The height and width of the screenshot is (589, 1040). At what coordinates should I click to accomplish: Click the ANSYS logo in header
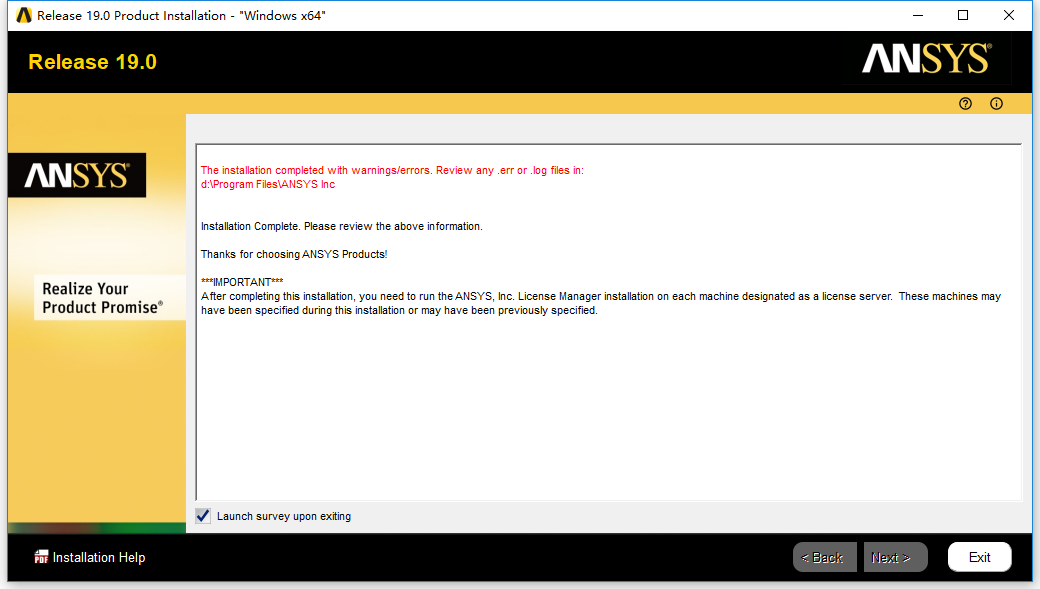coord(927,58)
